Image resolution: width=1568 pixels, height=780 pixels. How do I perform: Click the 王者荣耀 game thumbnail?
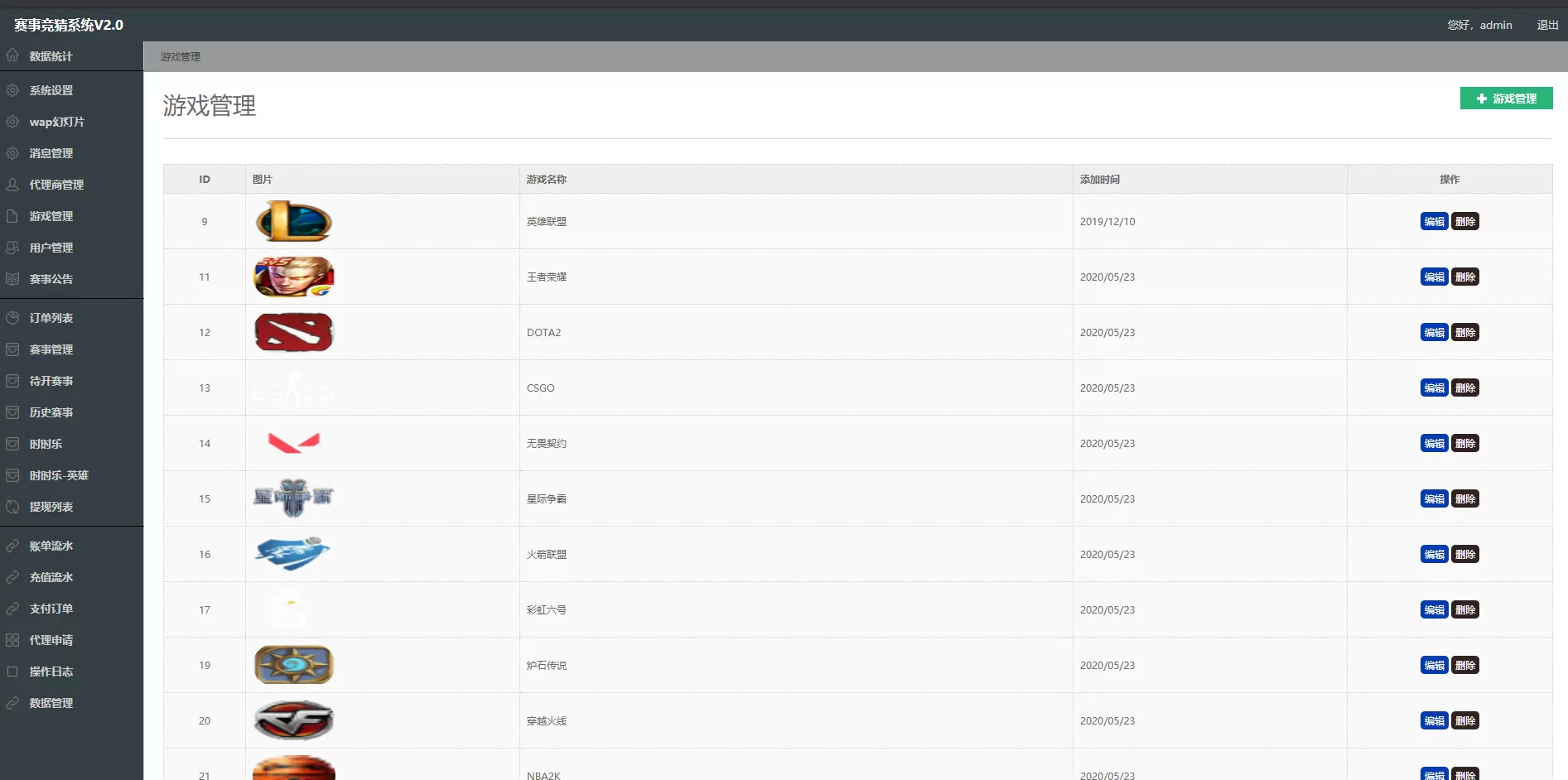coord(293,277)
